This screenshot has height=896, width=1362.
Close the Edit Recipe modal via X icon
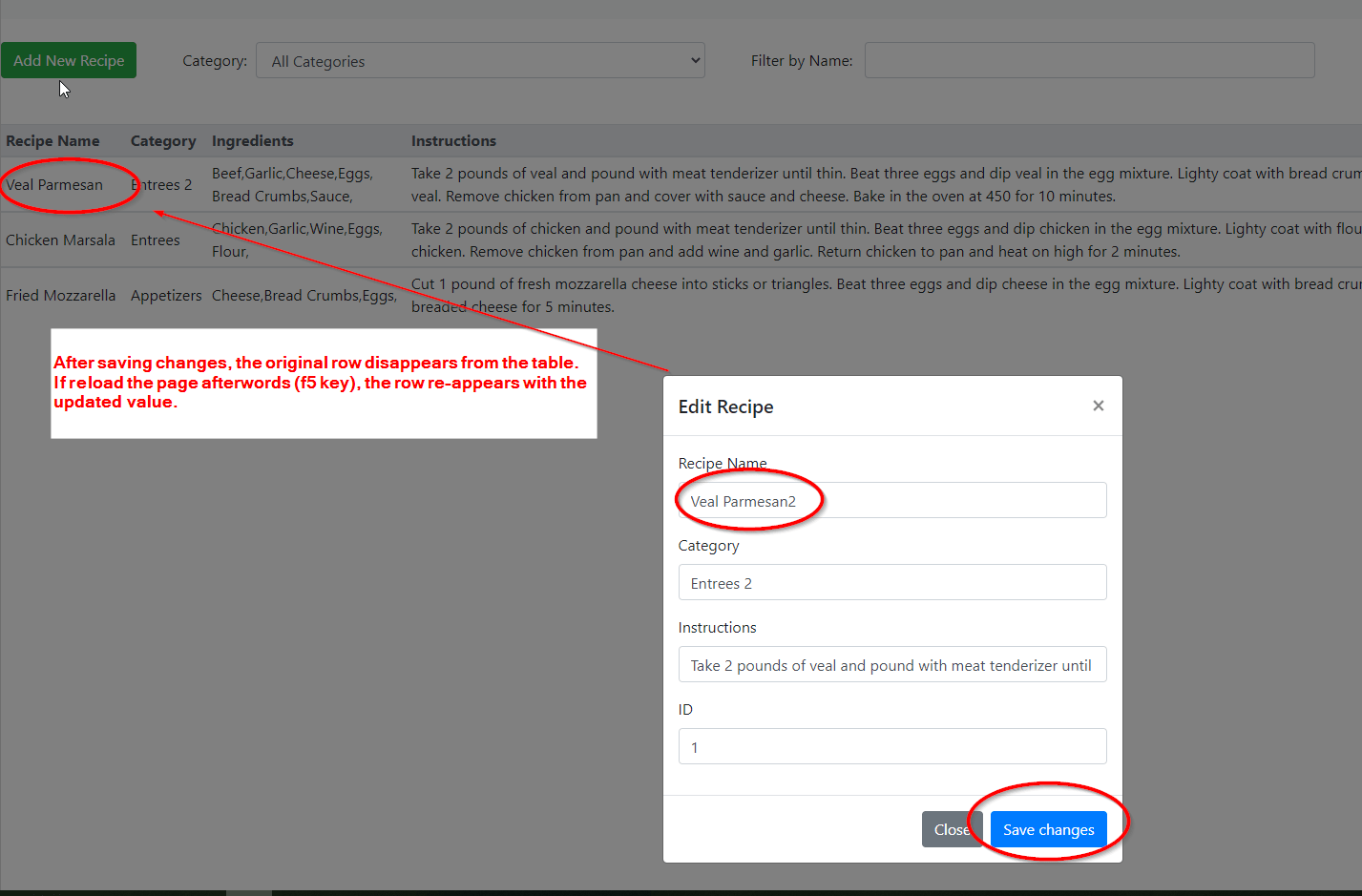pos(1098,406)
